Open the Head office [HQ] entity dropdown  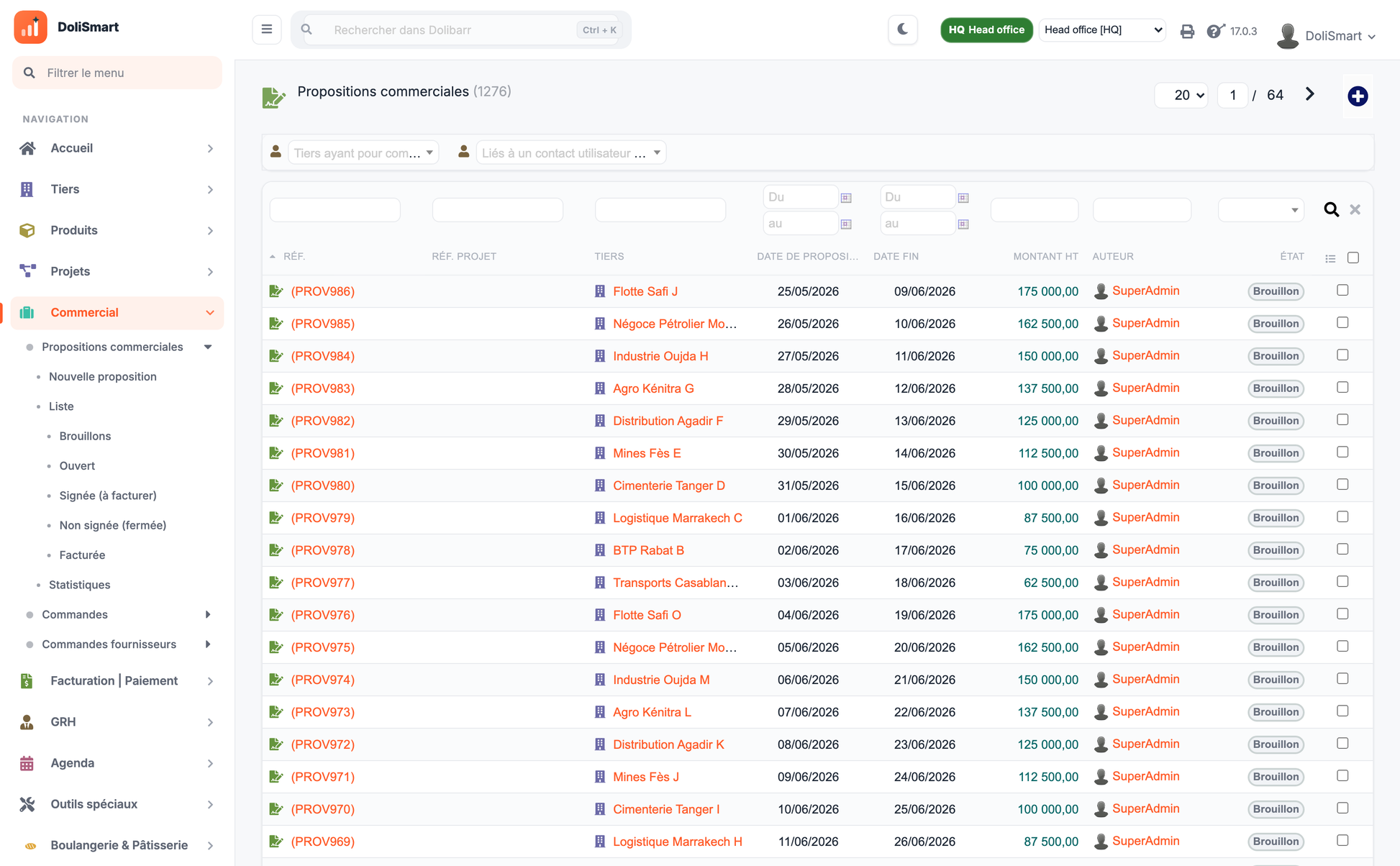coord(1102,29)
